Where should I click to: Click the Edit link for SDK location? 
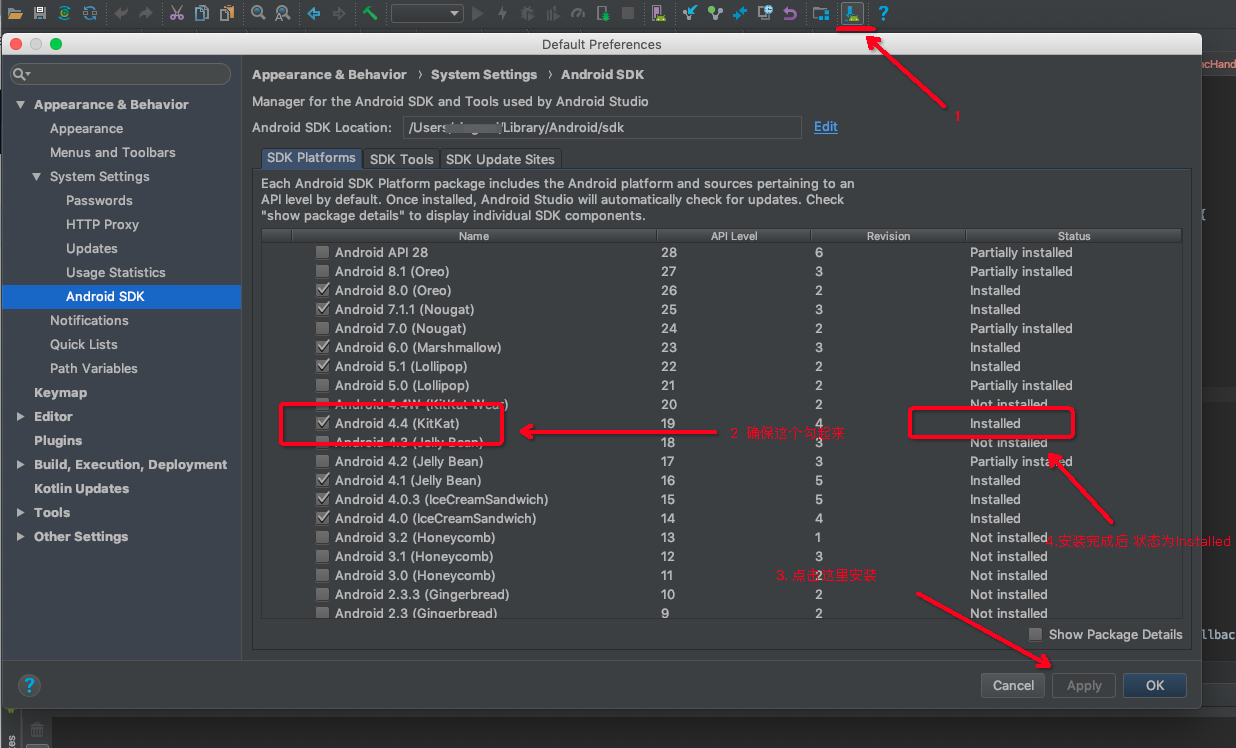pyautogui.click(x=826, y=127)
